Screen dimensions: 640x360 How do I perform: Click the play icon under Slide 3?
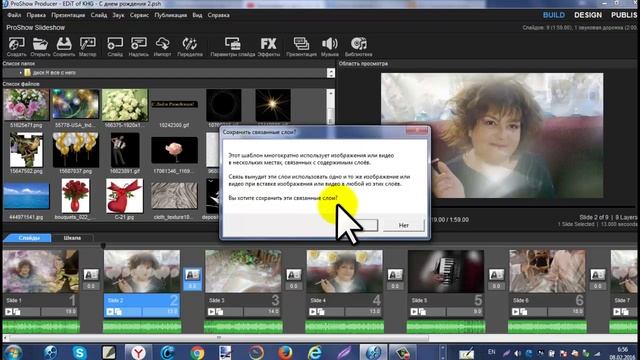coord(211,312)
